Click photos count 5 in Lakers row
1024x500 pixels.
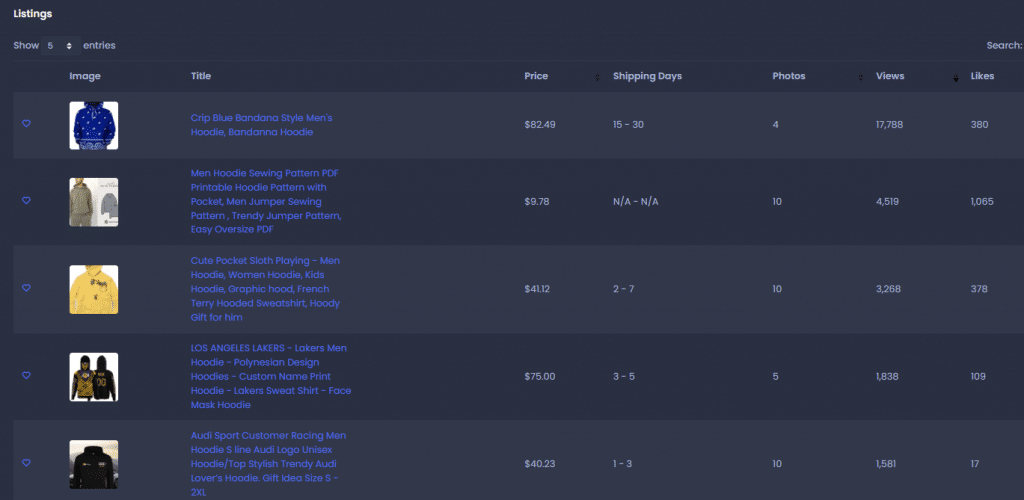point(775,377)
